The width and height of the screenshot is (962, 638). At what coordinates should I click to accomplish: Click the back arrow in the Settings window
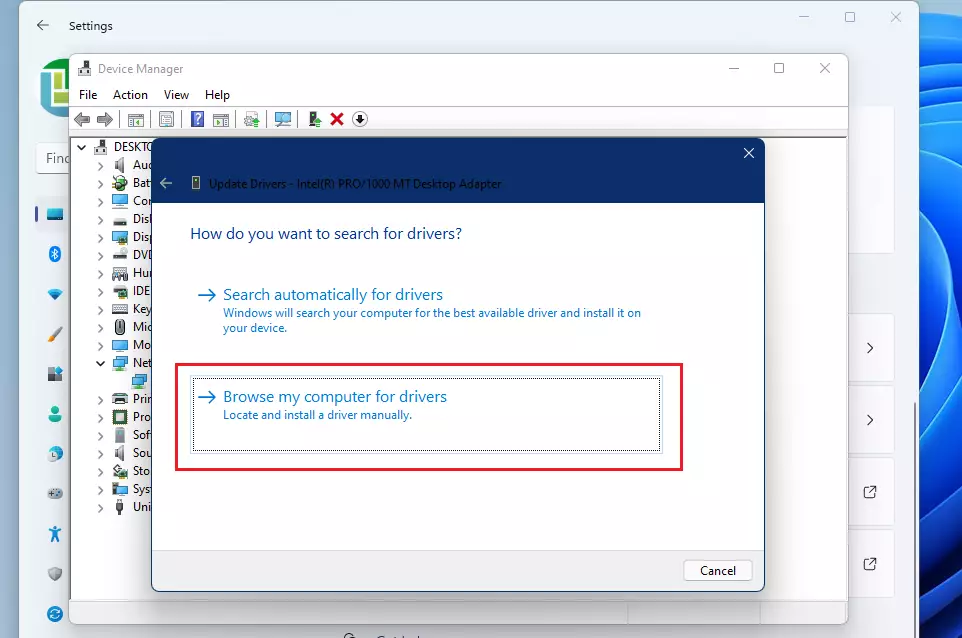42,25
